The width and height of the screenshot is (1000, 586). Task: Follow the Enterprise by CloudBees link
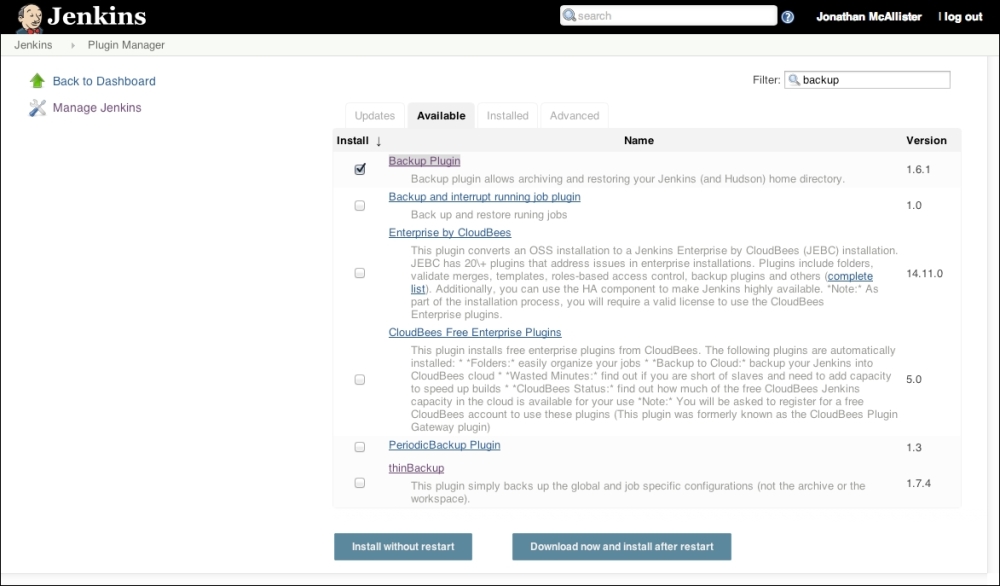coord(450,233)
